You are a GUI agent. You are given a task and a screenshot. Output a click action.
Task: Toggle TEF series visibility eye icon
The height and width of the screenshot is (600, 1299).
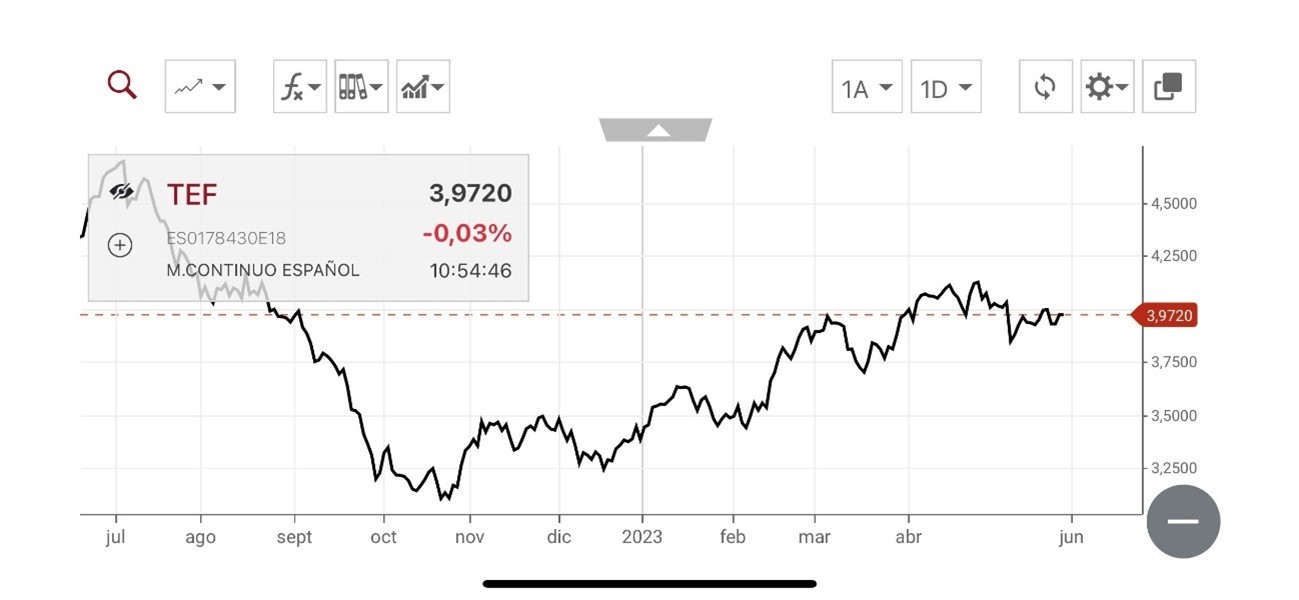(x=122, y=191)
